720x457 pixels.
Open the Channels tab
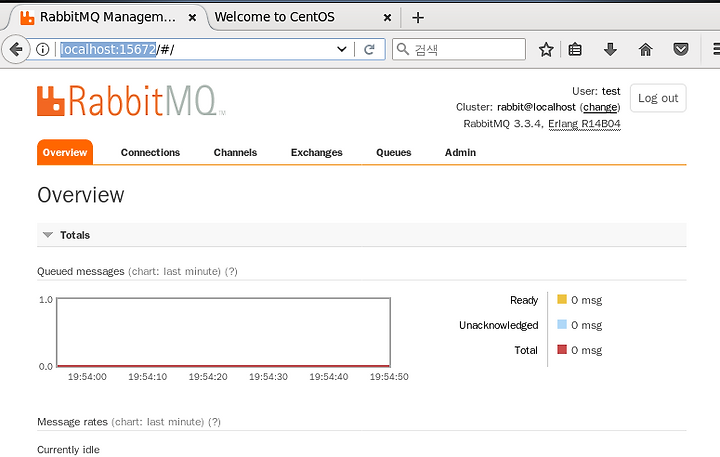pos(235,152)
